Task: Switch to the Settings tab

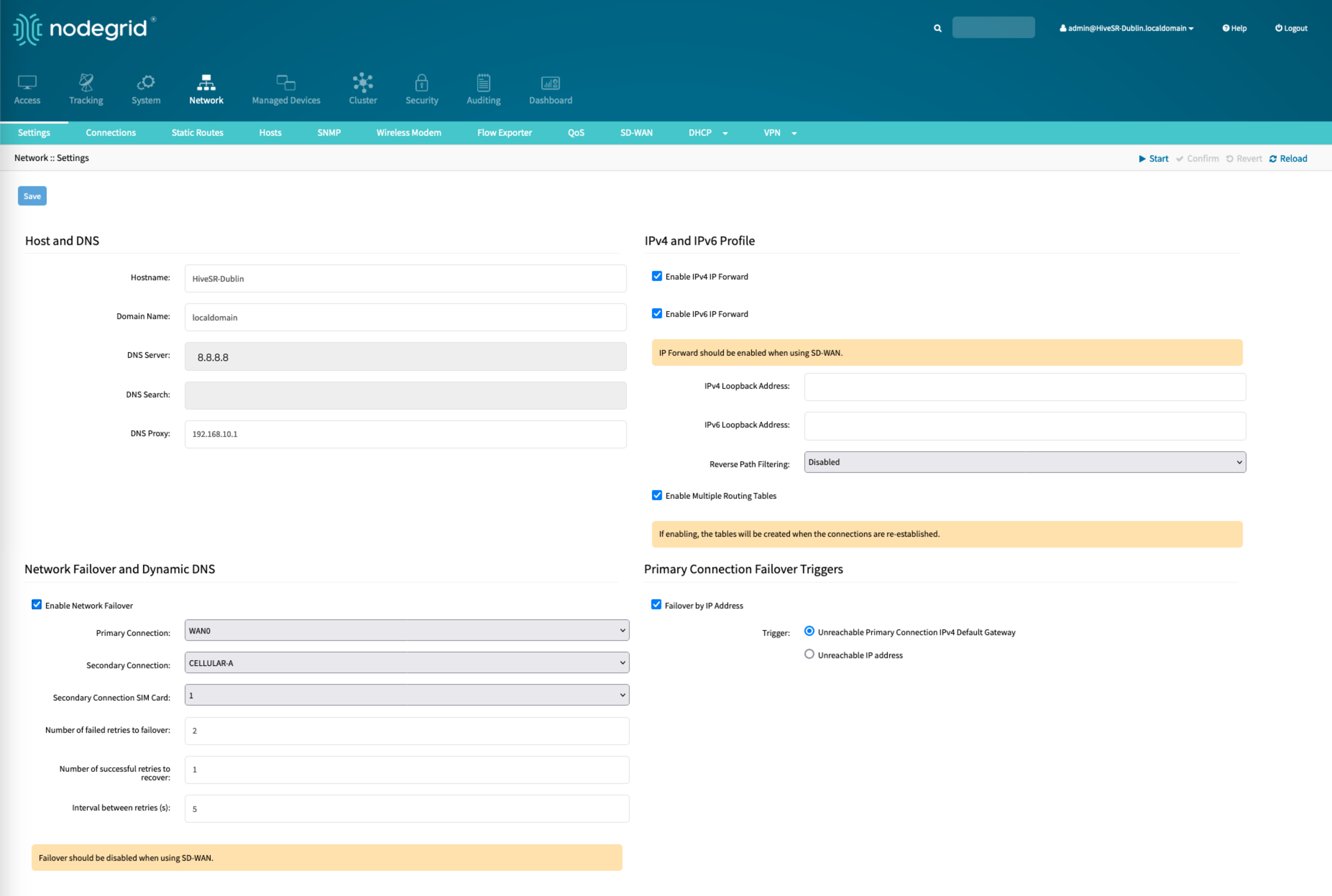Action: coord(34,132)
